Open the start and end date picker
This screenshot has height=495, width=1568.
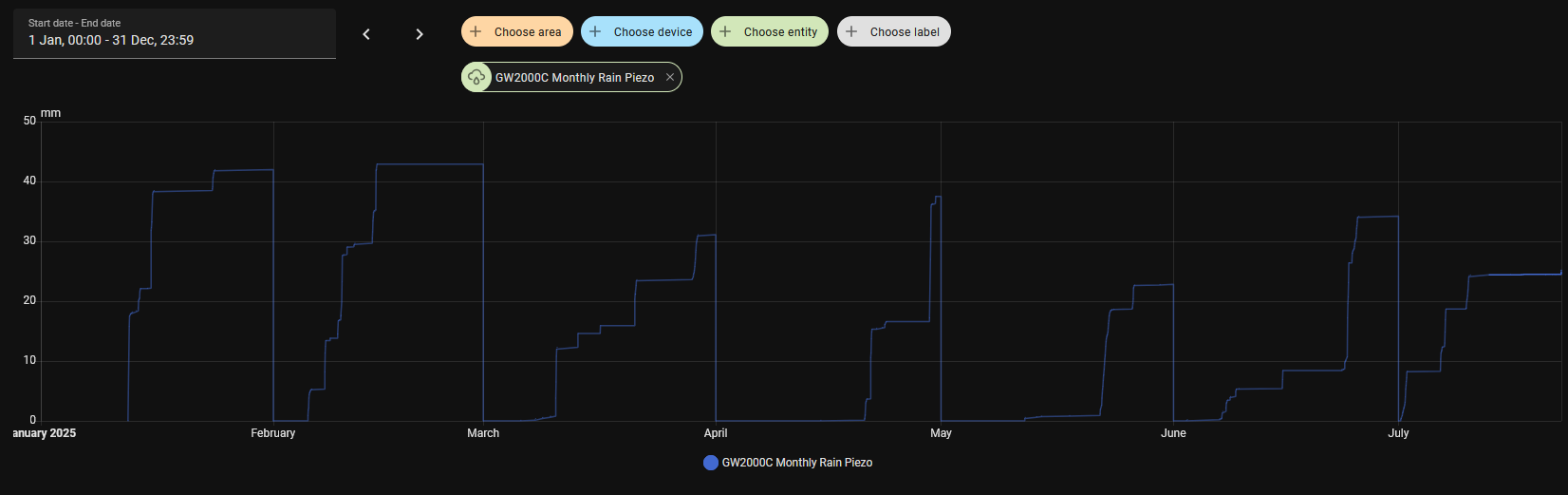175,33
